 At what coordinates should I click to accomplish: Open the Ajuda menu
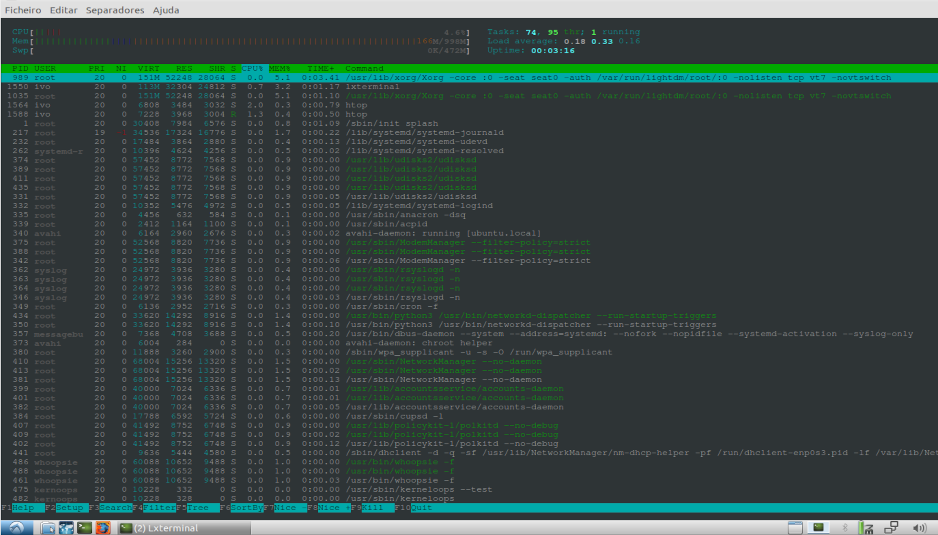tap(166, 9)
